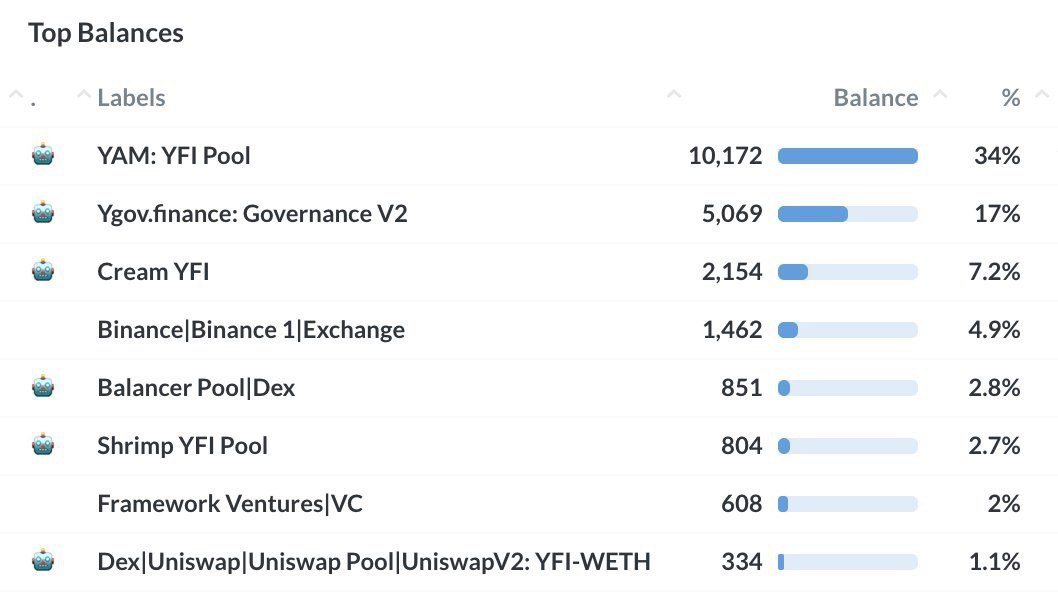Viewport: 1058px width, 592px height.
Task: Click the 4.9% Binance percentage value
Action: pos(993,330)
